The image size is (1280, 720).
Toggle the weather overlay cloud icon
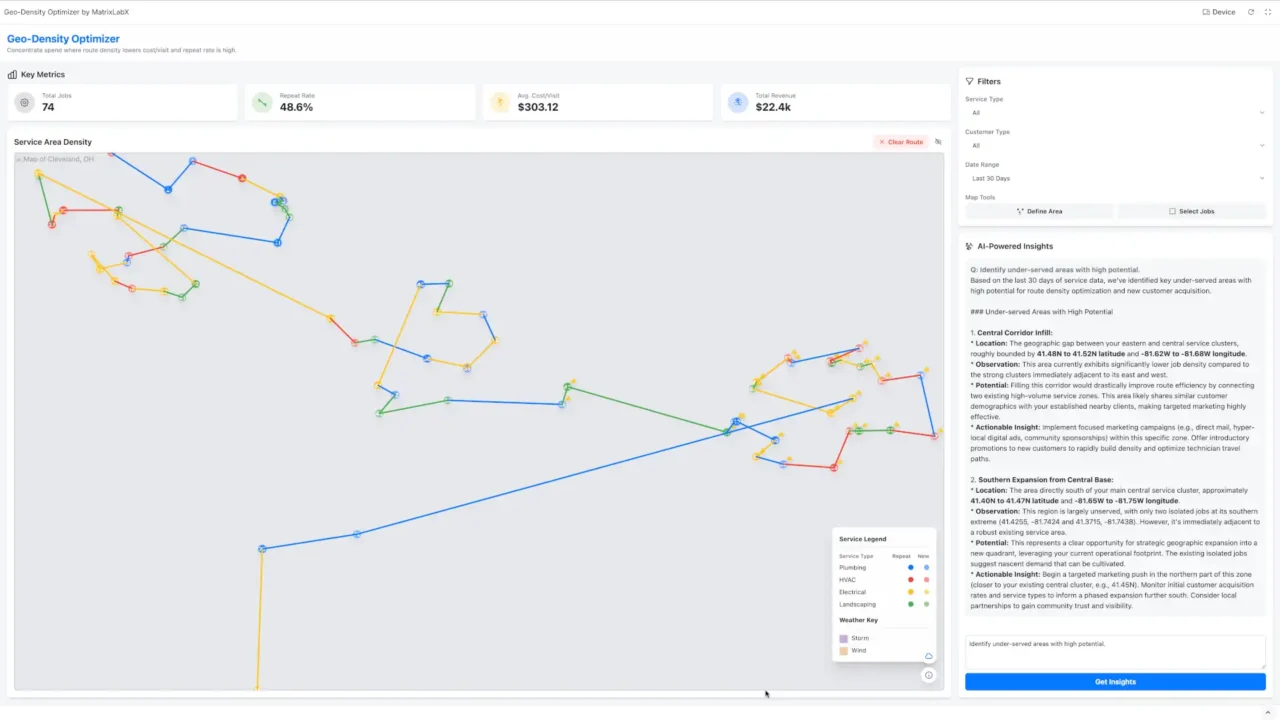[x=929, y=656]
